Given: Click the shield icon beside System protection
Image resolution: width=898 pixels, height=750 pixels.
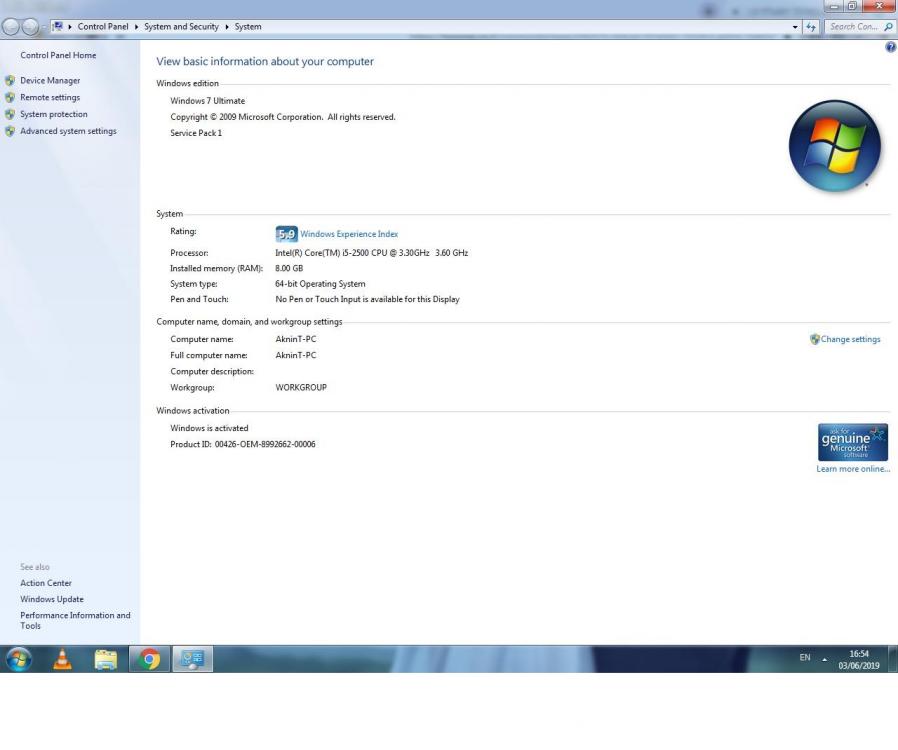Looking at the screenshot, I should (x=10, y=115).
